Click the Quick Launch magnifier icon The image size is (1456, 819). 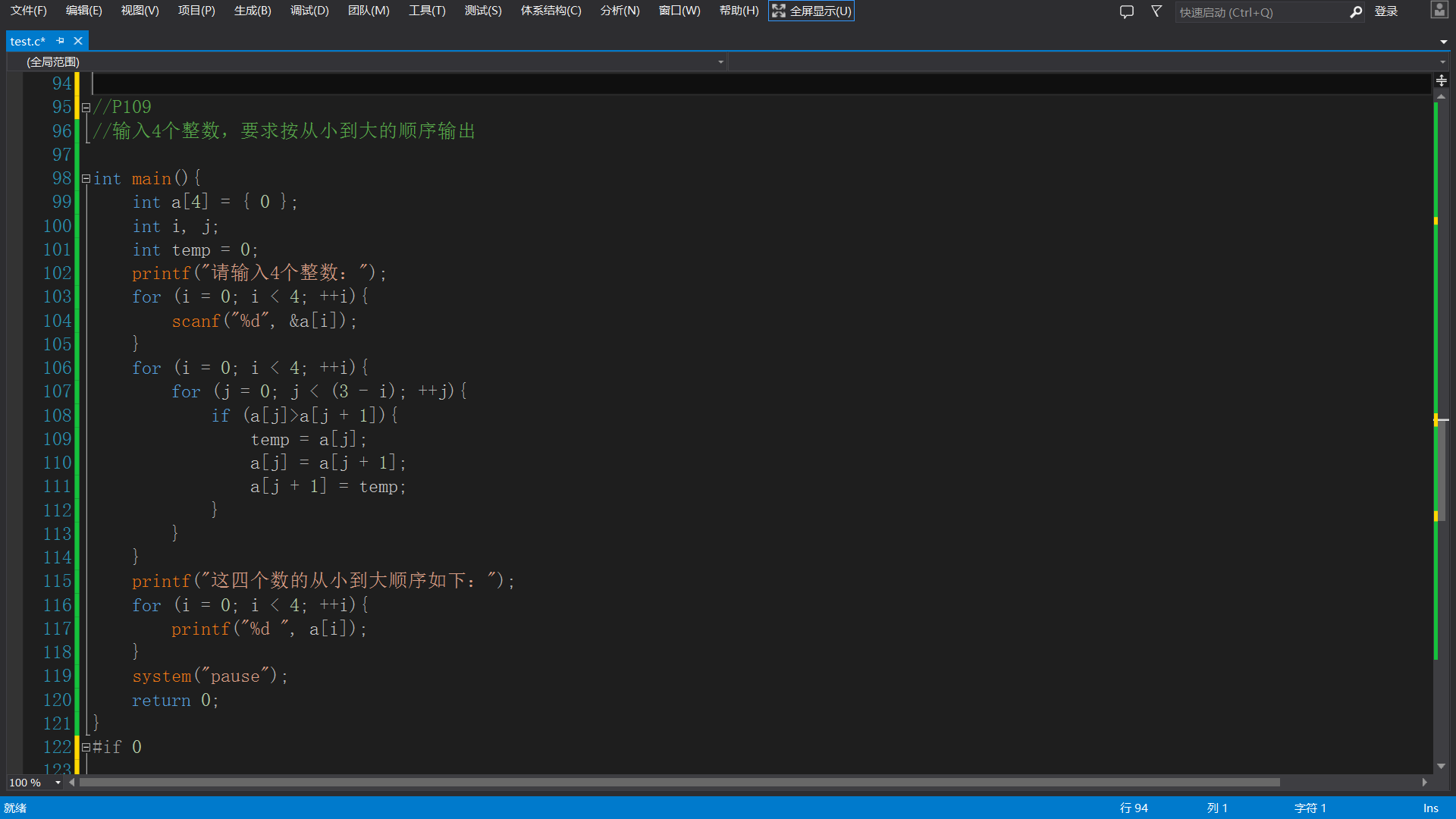tap(1356, 12)
